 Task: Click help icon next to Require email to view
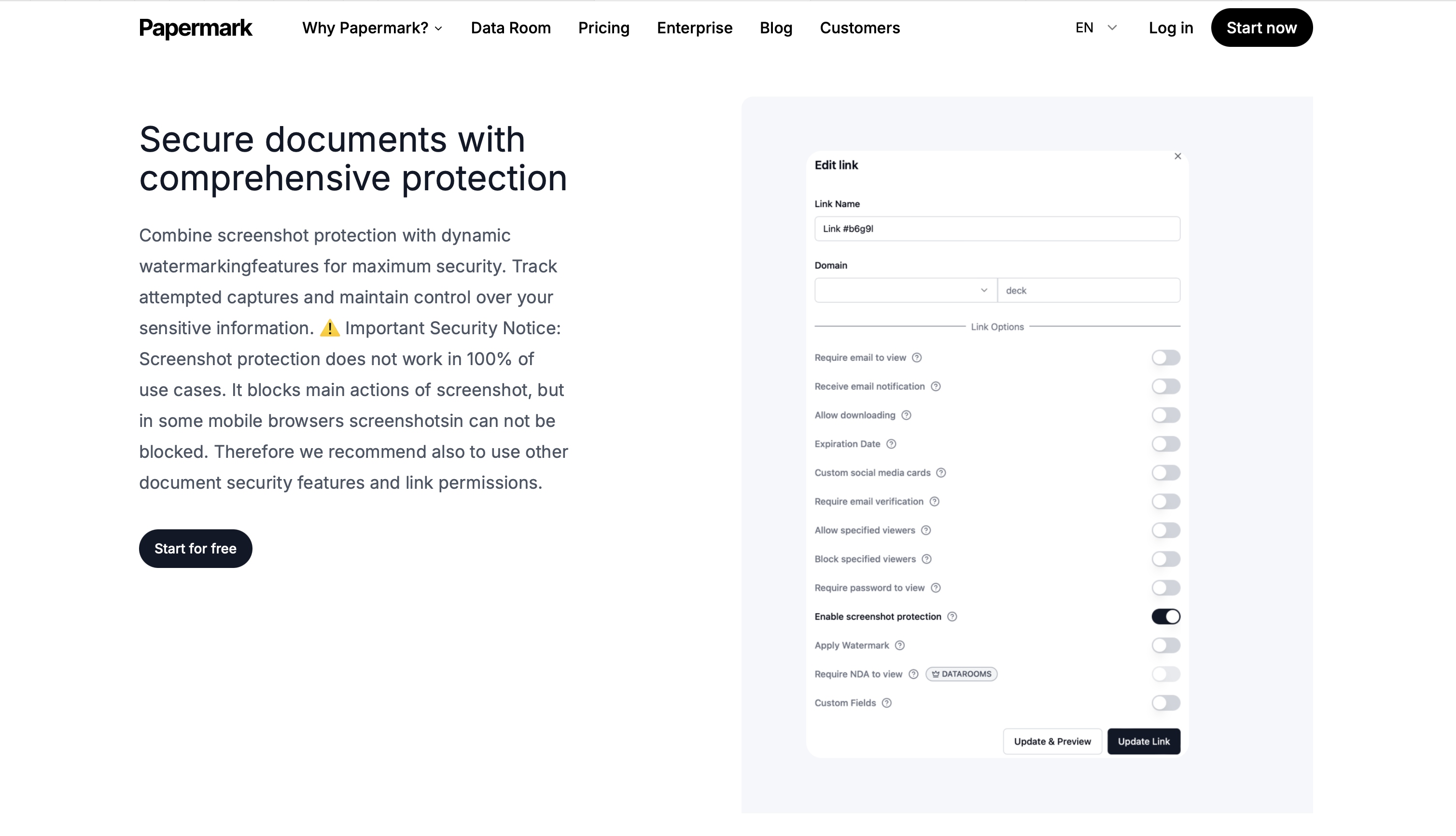pyautogui.click(x=917, y=358)
